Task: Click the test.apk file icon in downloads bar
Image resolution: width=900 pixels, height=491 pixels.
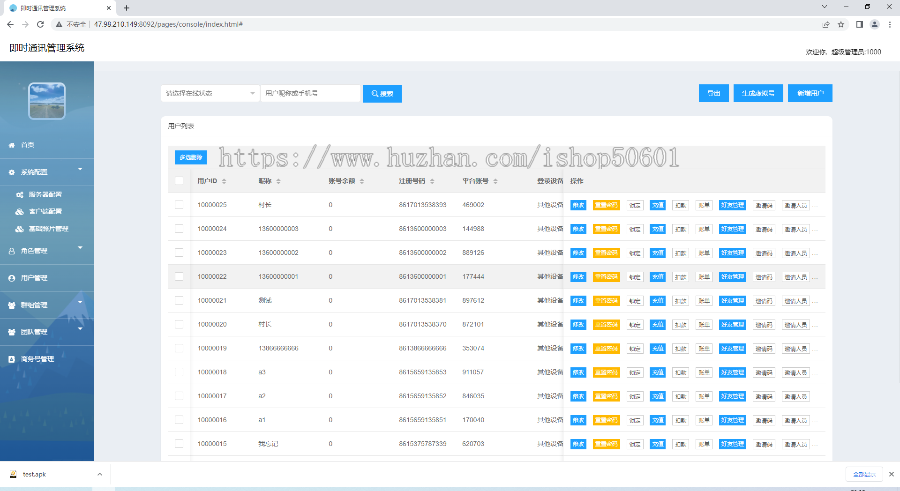Action: click(x=13, y=474)
